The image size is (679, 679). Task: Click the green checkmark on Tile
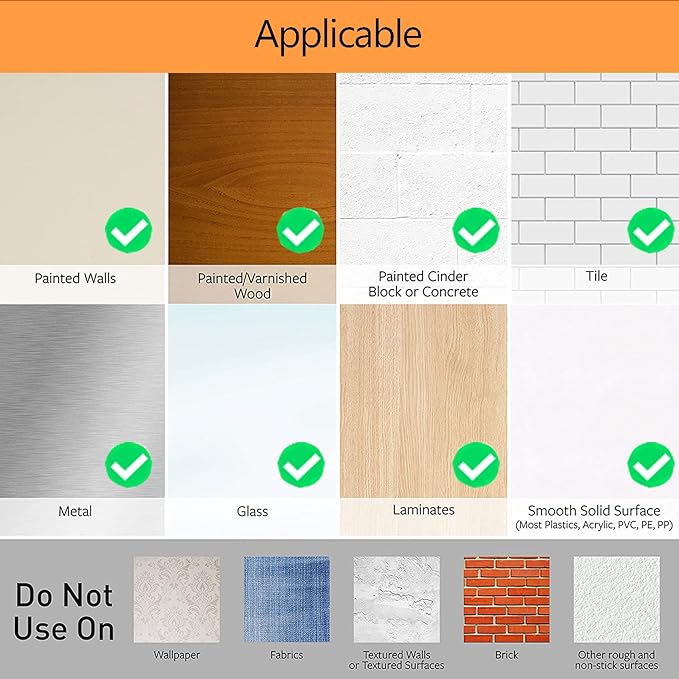point(651,230)
